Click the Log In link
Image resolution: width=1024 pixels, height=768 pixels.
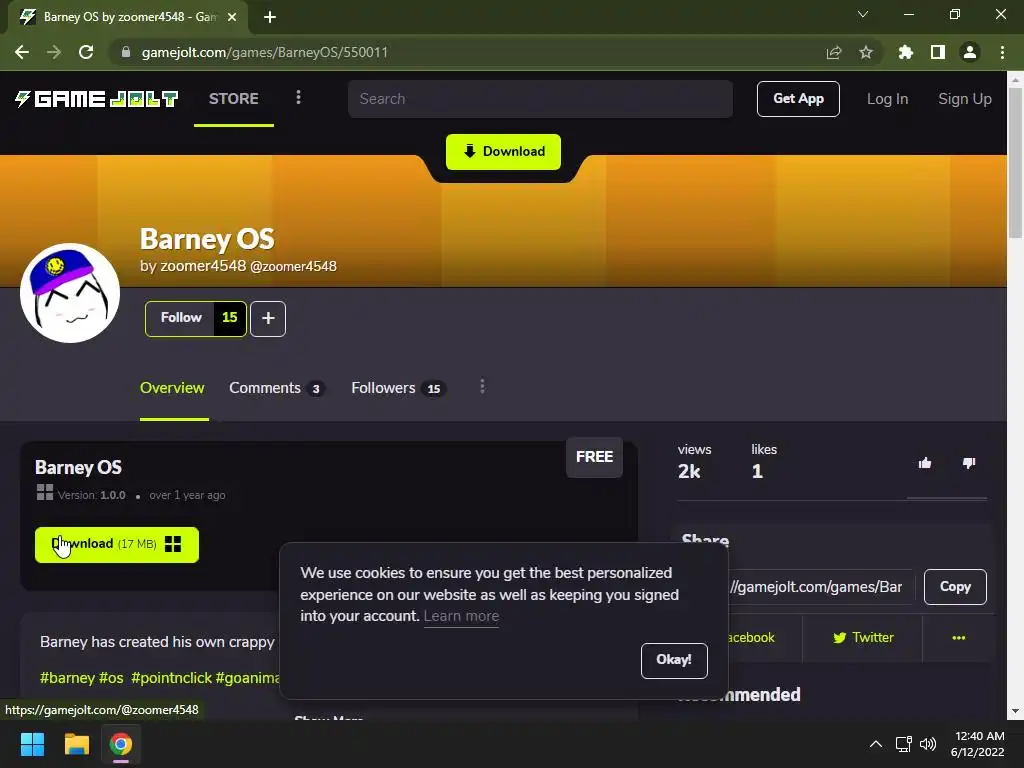click(x=887, y=99)
